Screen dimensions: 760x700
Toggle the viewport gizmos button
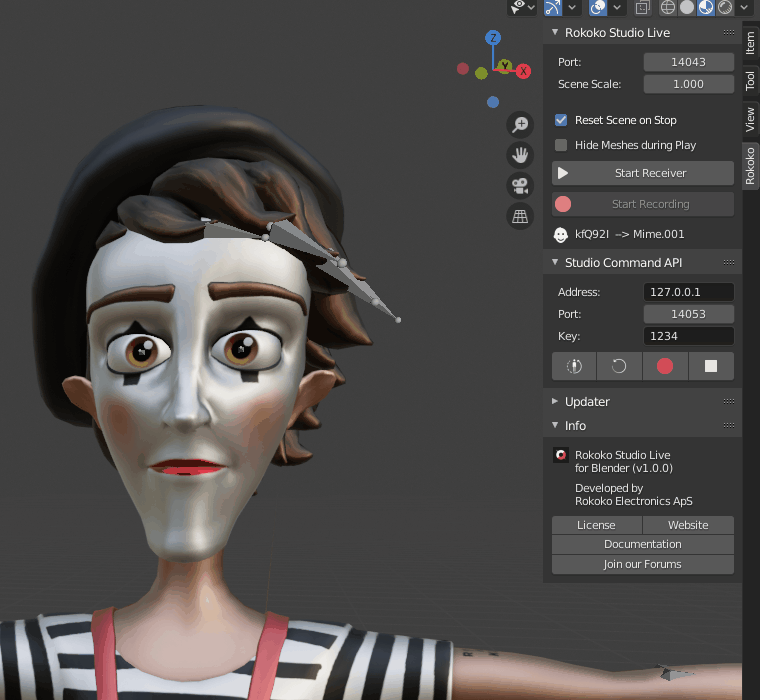(x=553, y=7)
